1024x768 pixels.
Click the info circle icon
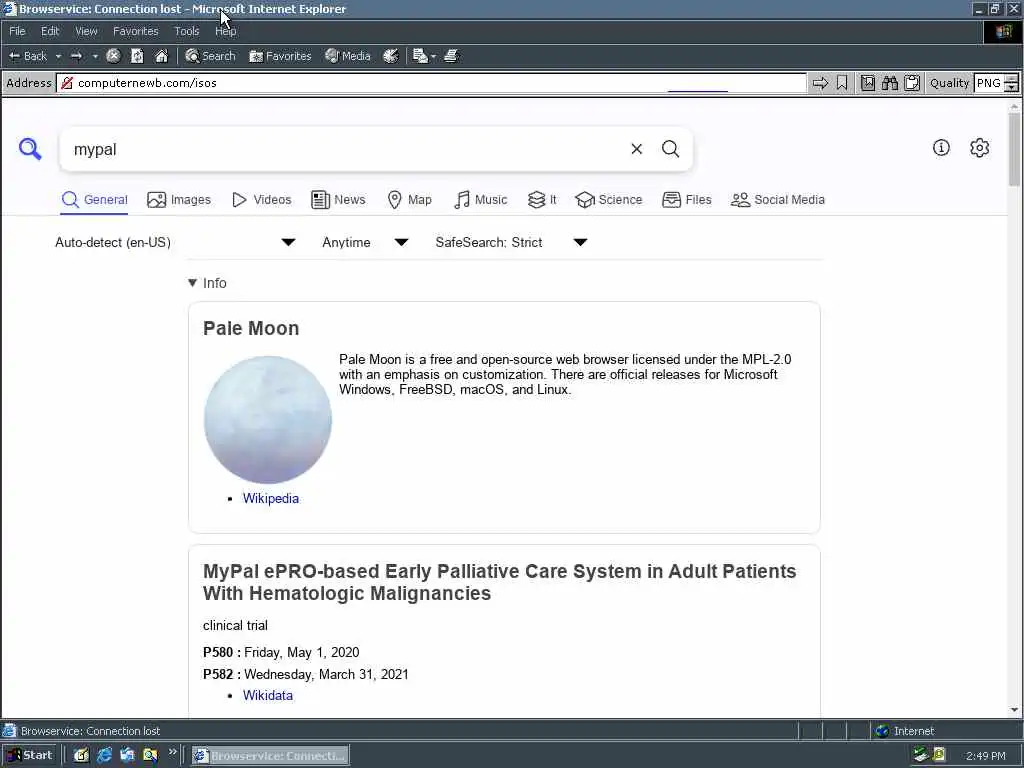(941, 148)
